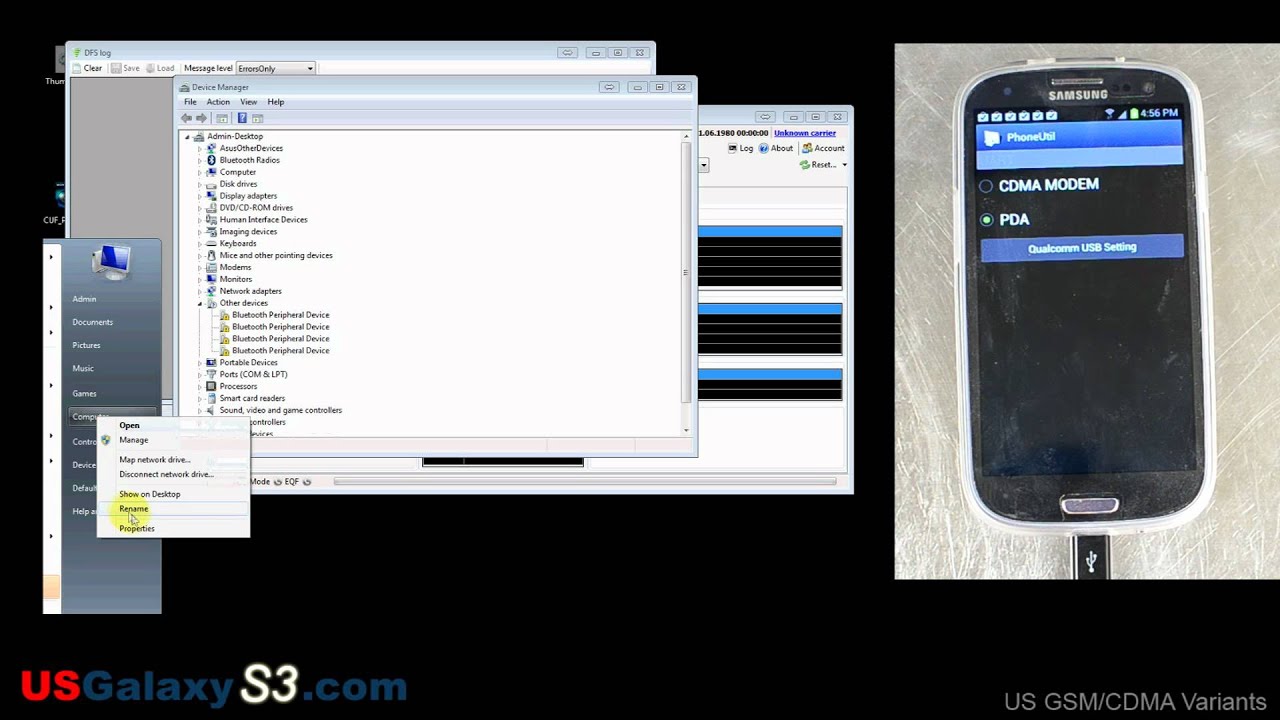Open Games from the Start menu
The width and height of the screenshot is (1280, 720).
coord(84,393)
